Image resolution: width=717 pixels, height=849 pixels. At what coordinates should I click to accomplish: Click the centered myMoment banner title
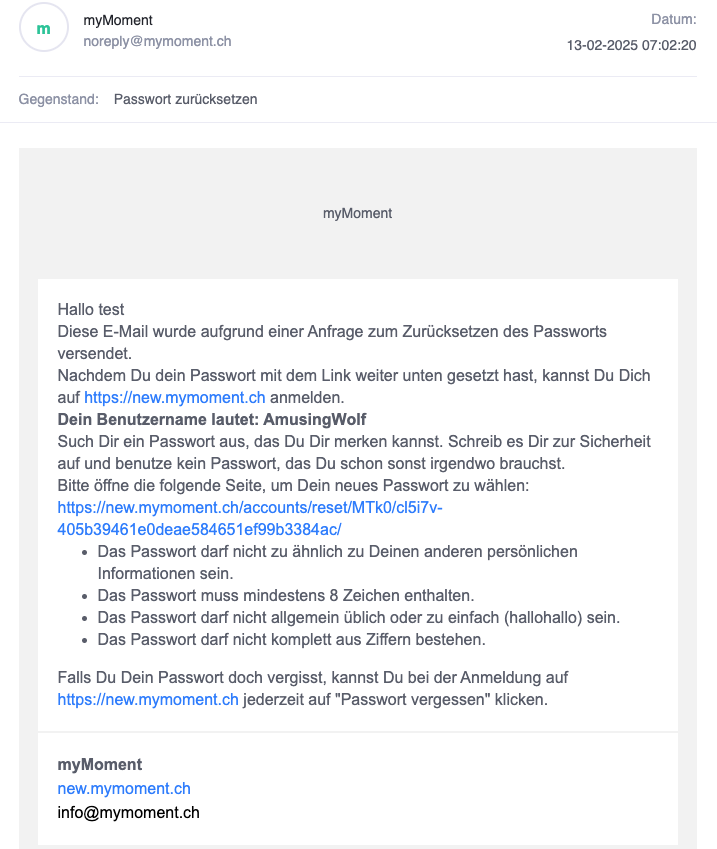357,213
